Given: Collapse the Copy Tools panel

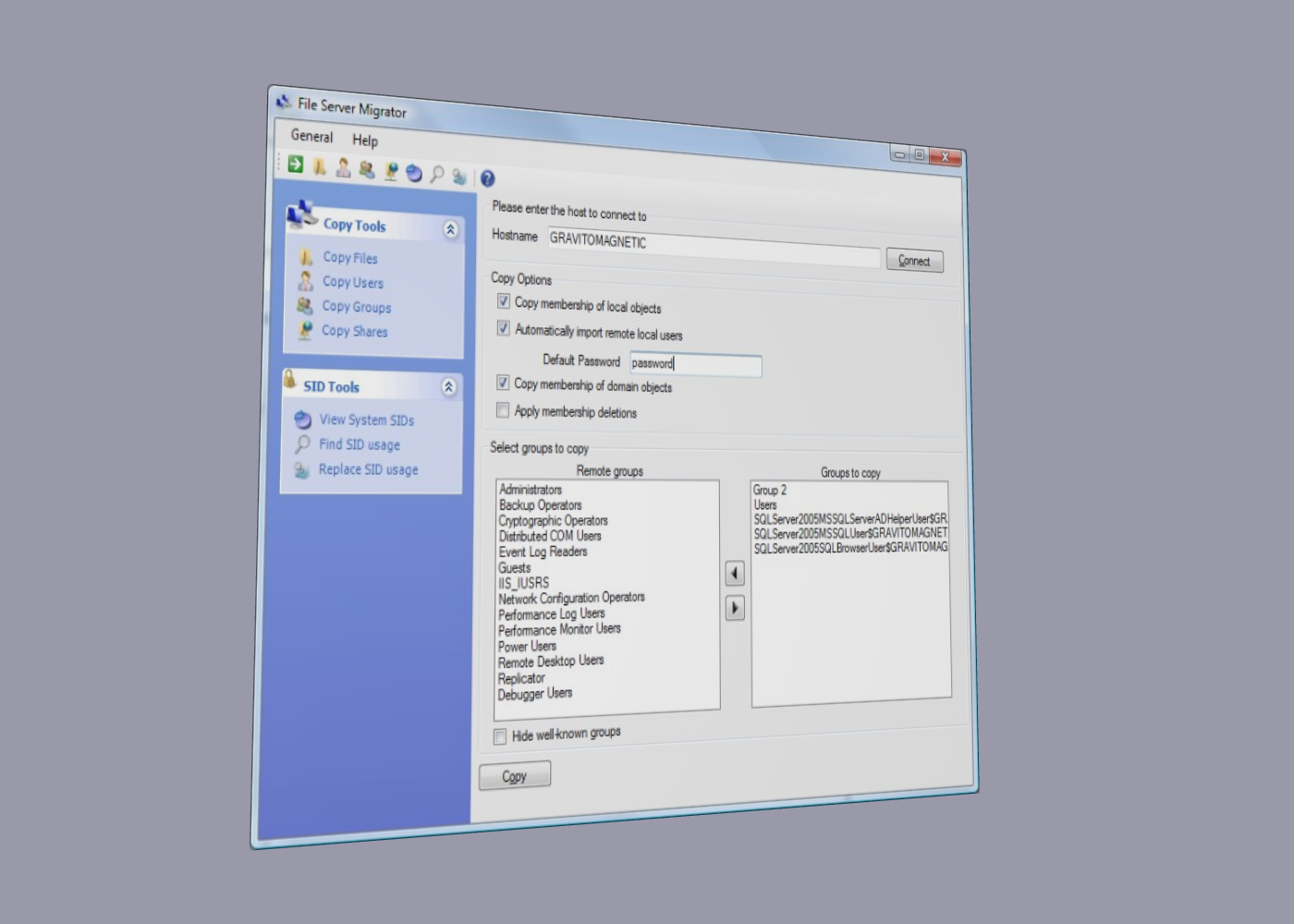Looking at the screenshot, I should click(x=450, y=229).
